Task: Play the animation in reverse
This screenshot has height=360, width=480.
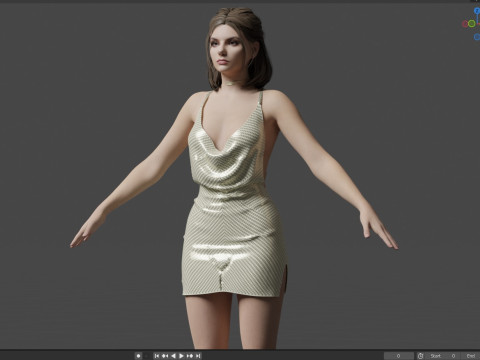Action: [173, 356]
